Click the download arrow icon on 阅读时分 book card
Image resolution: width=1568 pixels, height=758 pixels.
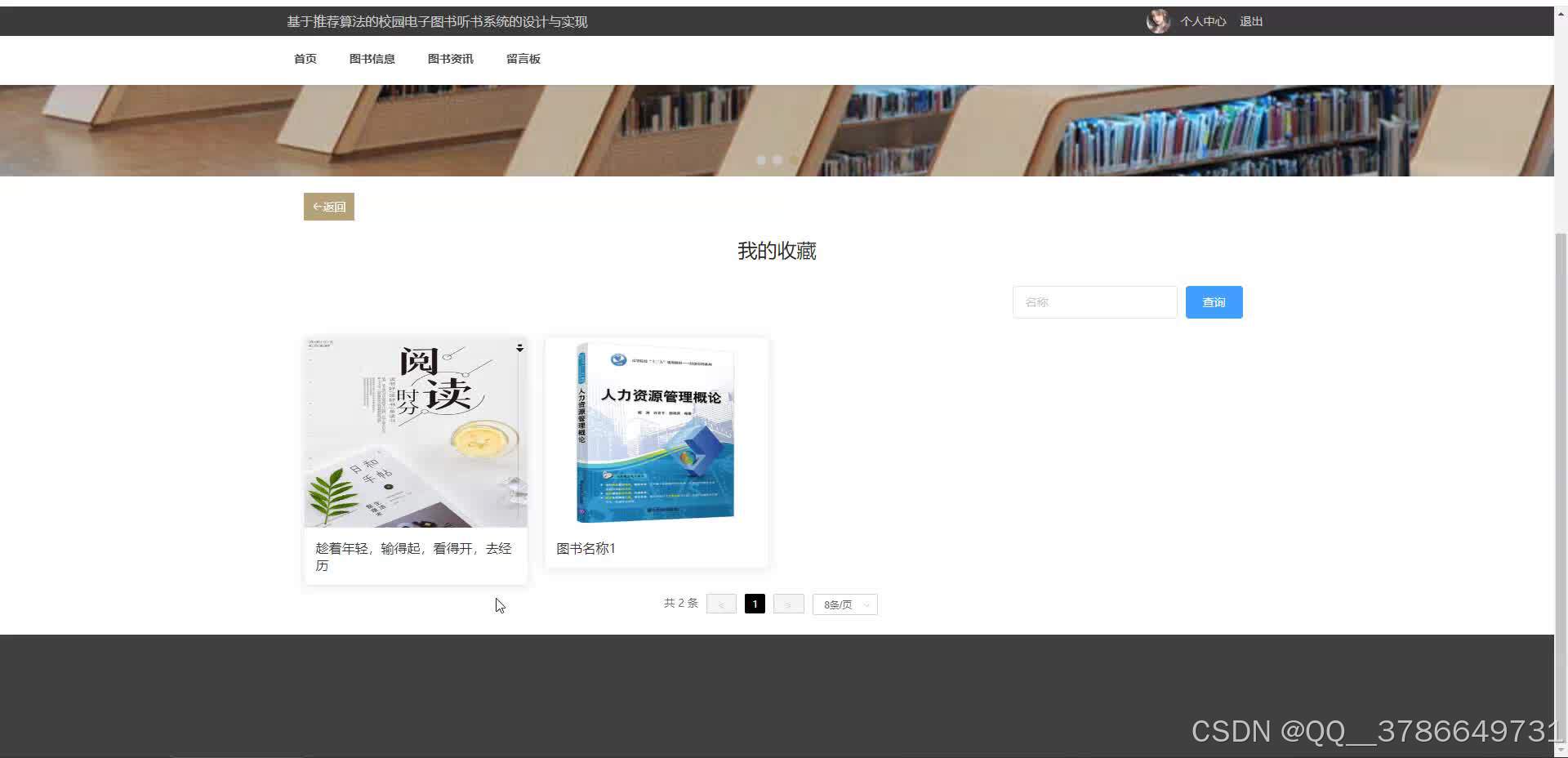[x=519, y=347]
